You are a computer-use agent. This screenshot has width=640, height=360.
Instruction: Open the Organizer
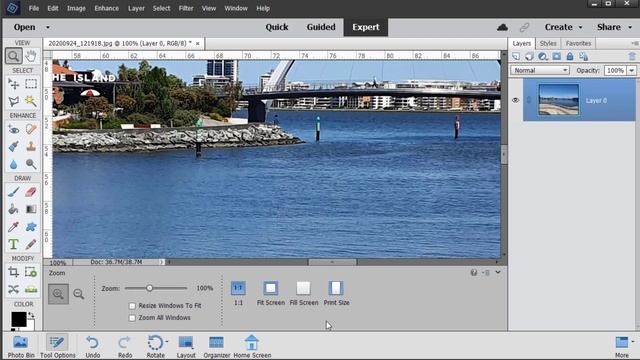click(217, 346)
